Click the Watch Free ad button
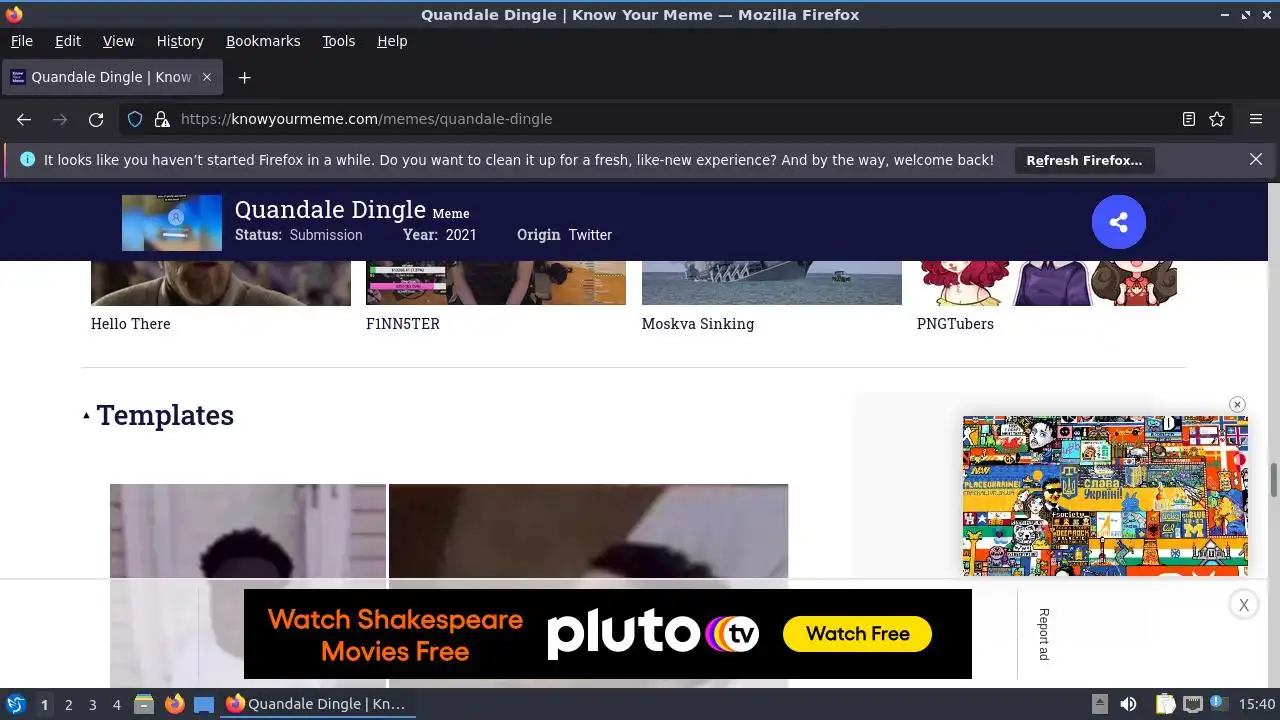Image resolution: width=1280 pixels, height=720 pixels. point(857,634)
